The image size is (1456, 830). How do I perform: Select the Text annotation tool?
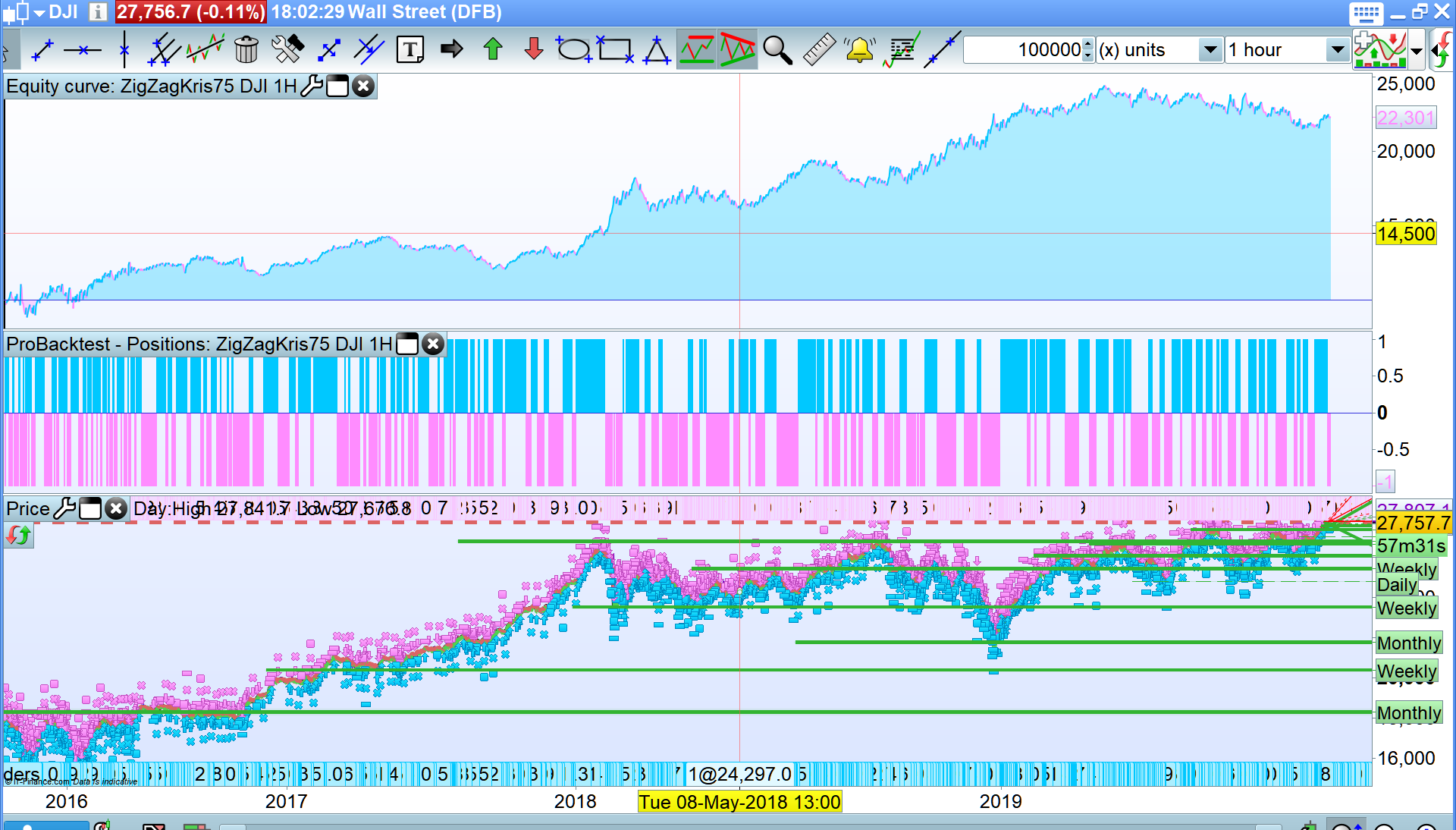click(x=410, y=50)
